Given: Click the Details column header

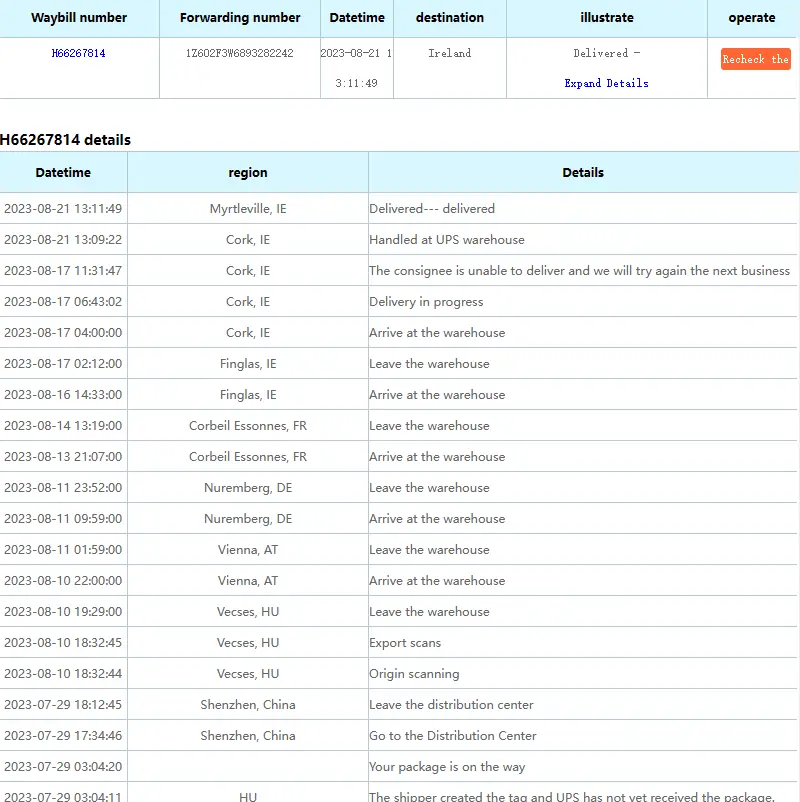Looking at the screenshot, I should [x=583, y=172].
